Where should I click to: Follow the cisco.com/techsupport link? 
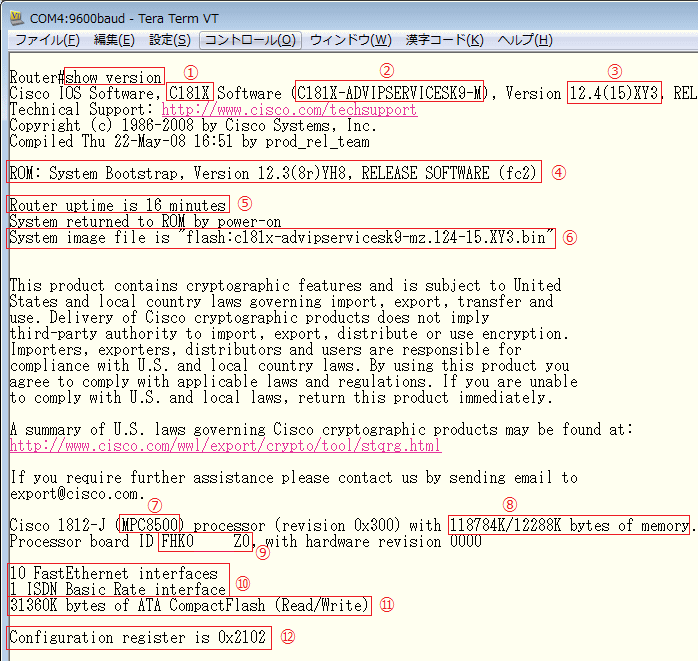pos(289,109)
